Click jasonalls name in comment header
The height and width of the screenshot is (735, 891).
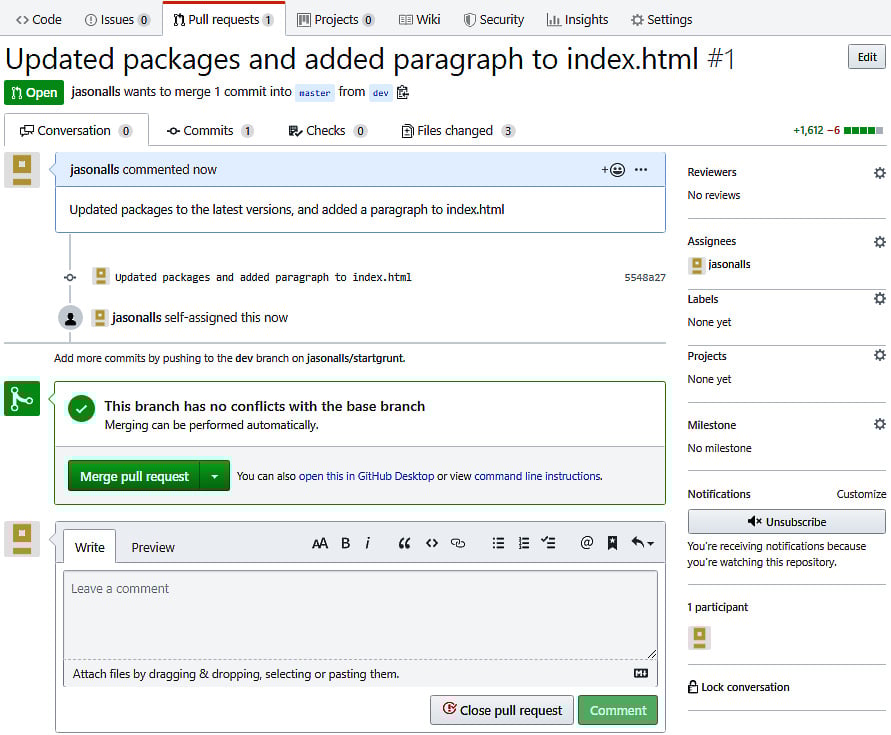pyautogui.click(x=94, y=169)
